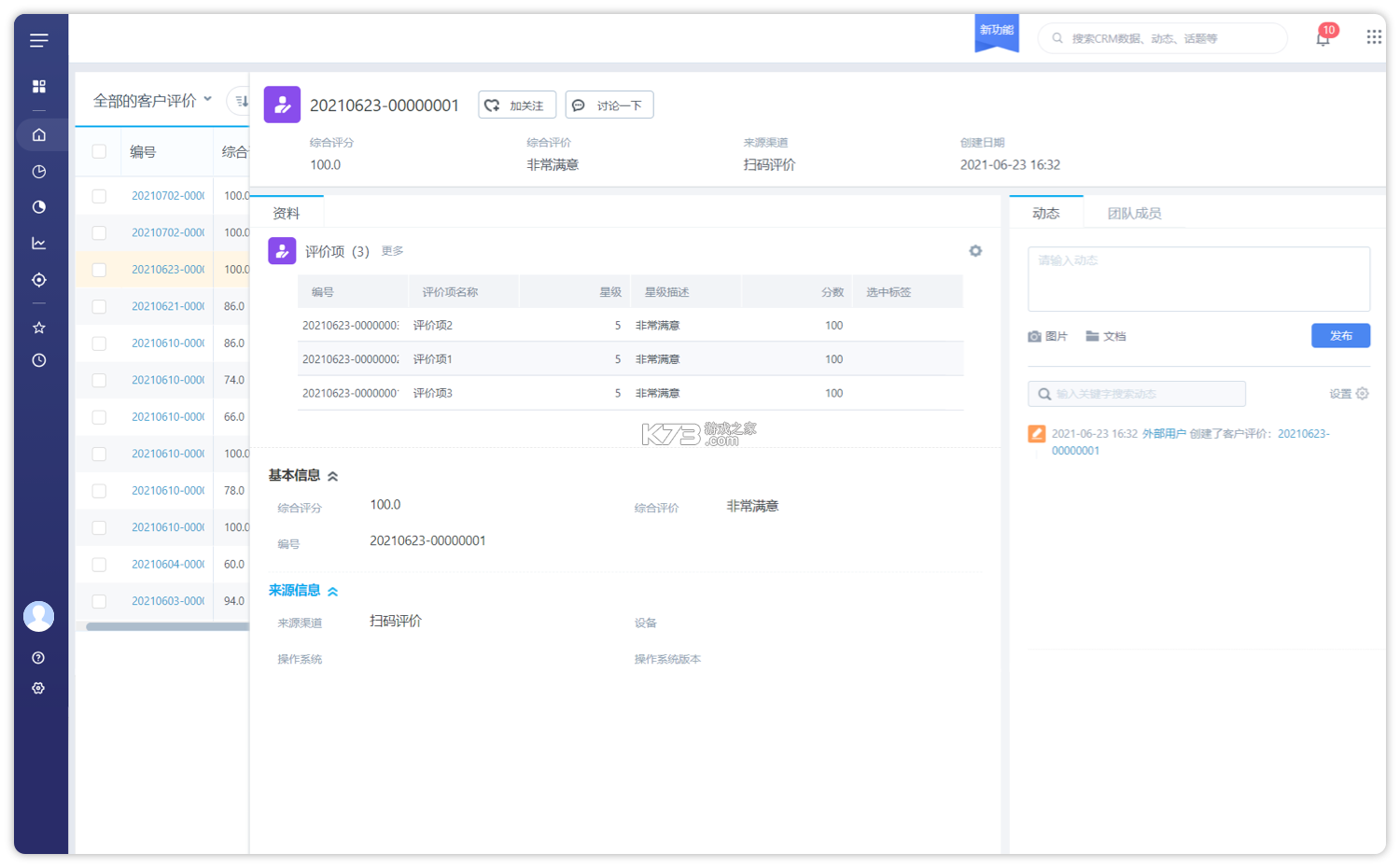Image resolution: width=1400 pixels, height=868 pixels.
Task: Open the target icon in sidebar
Action: pos(39,280)
